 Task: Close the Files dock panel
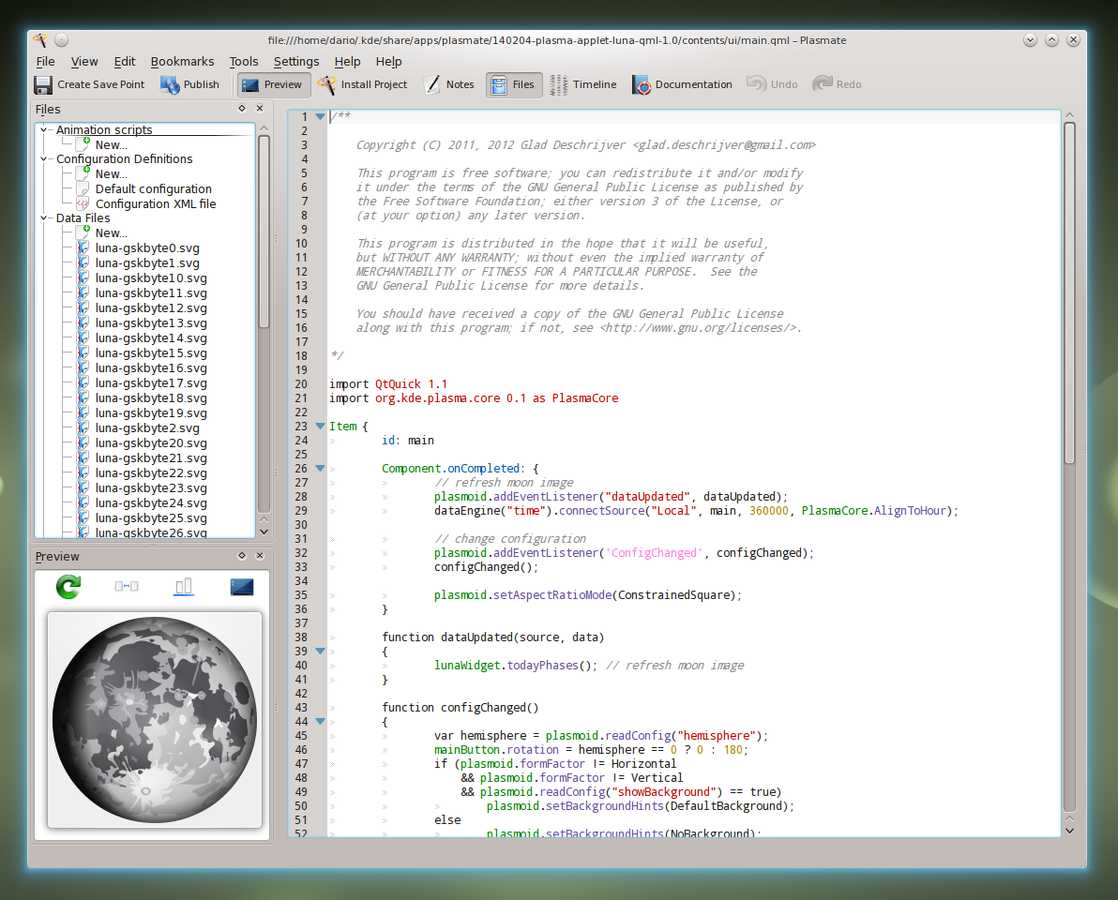tap(260, 109)
